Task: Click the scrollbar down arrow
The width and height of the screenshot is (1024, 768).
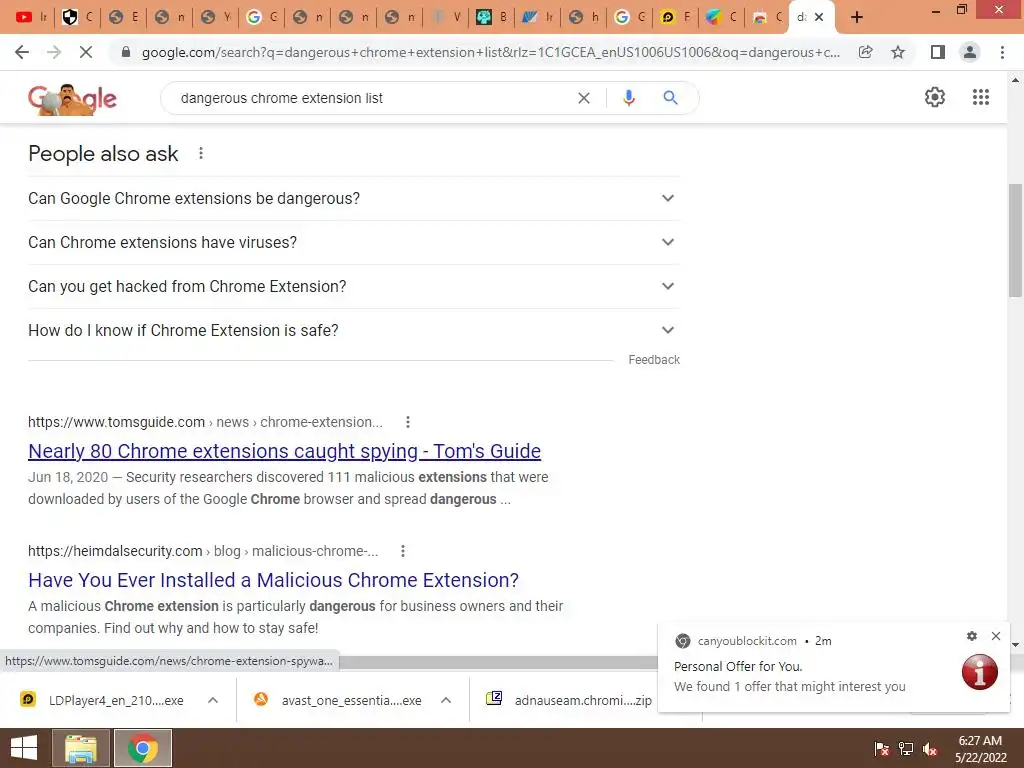Action: [1015, 644]
